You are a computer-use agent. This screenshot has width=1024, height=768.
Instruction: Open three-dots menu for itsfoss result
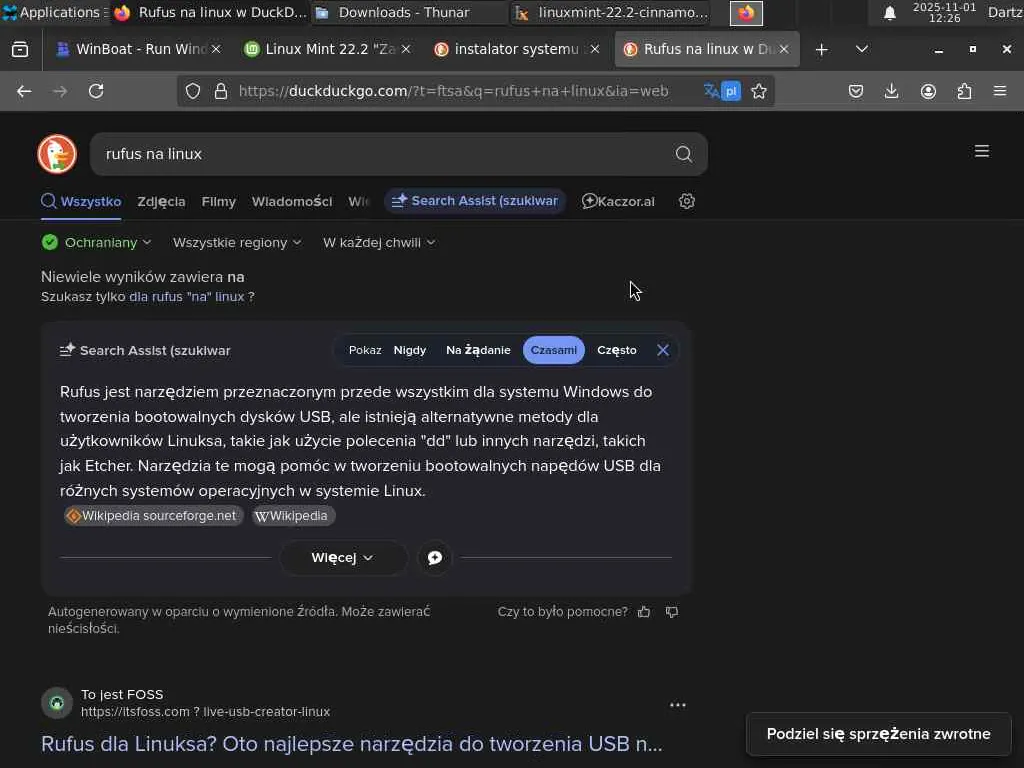[x=678, y=705]
